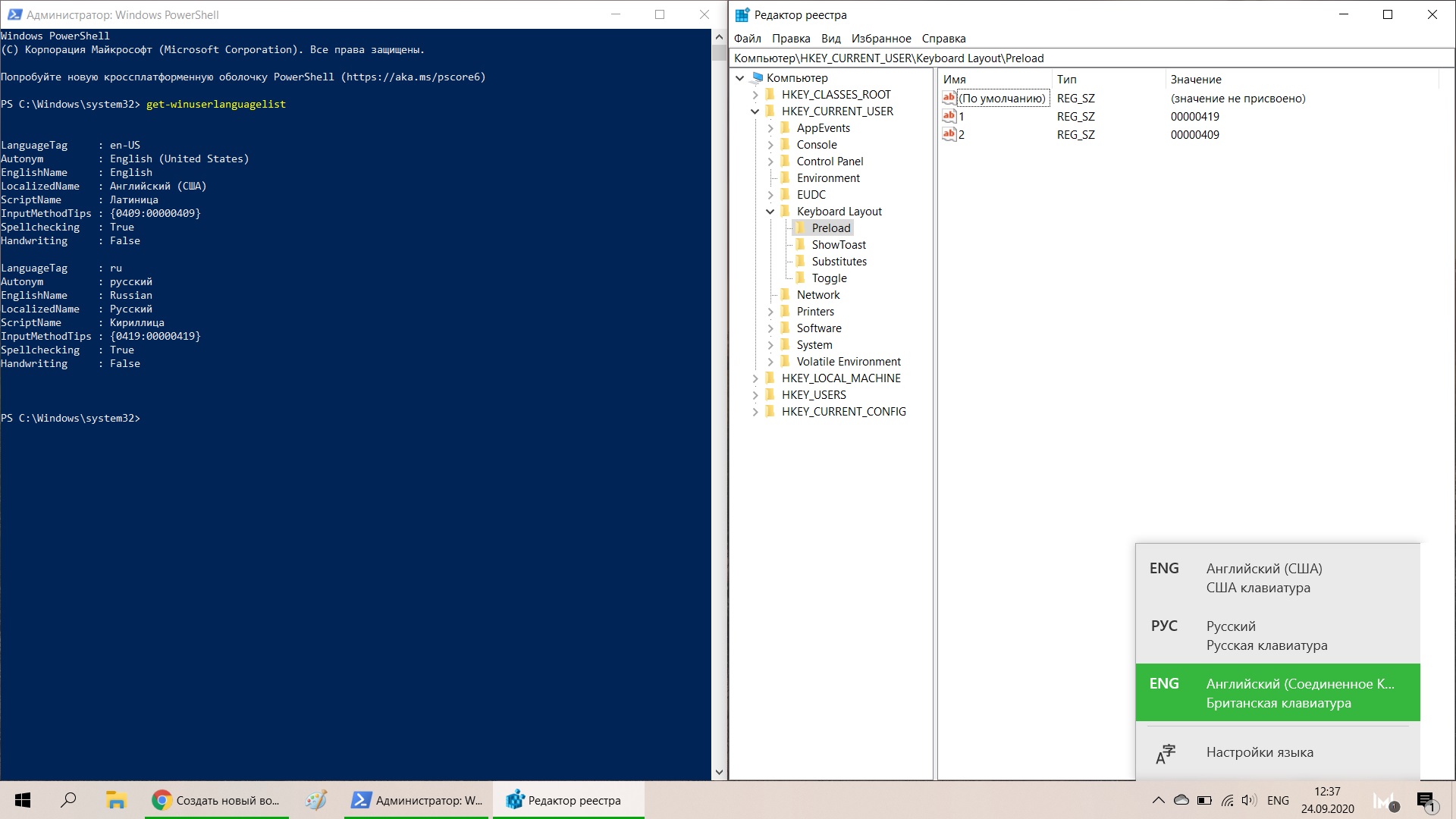Switch to PowerShell taskbar button
Viewport: 1456px width, 819px height.
coord(417,800)
